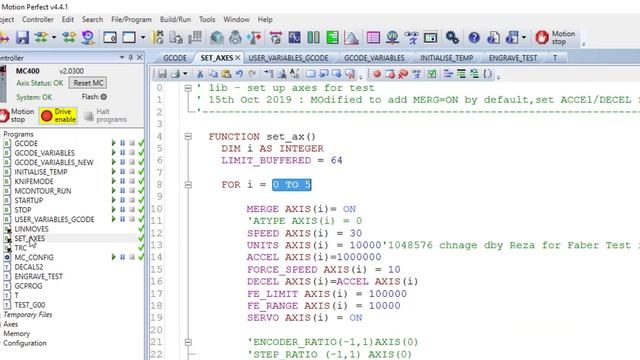The height and width of the screenshot is (360, 640).
Task: Collapse the FUNCTION set_ax fold marker
Action: (x=188, y=136)
